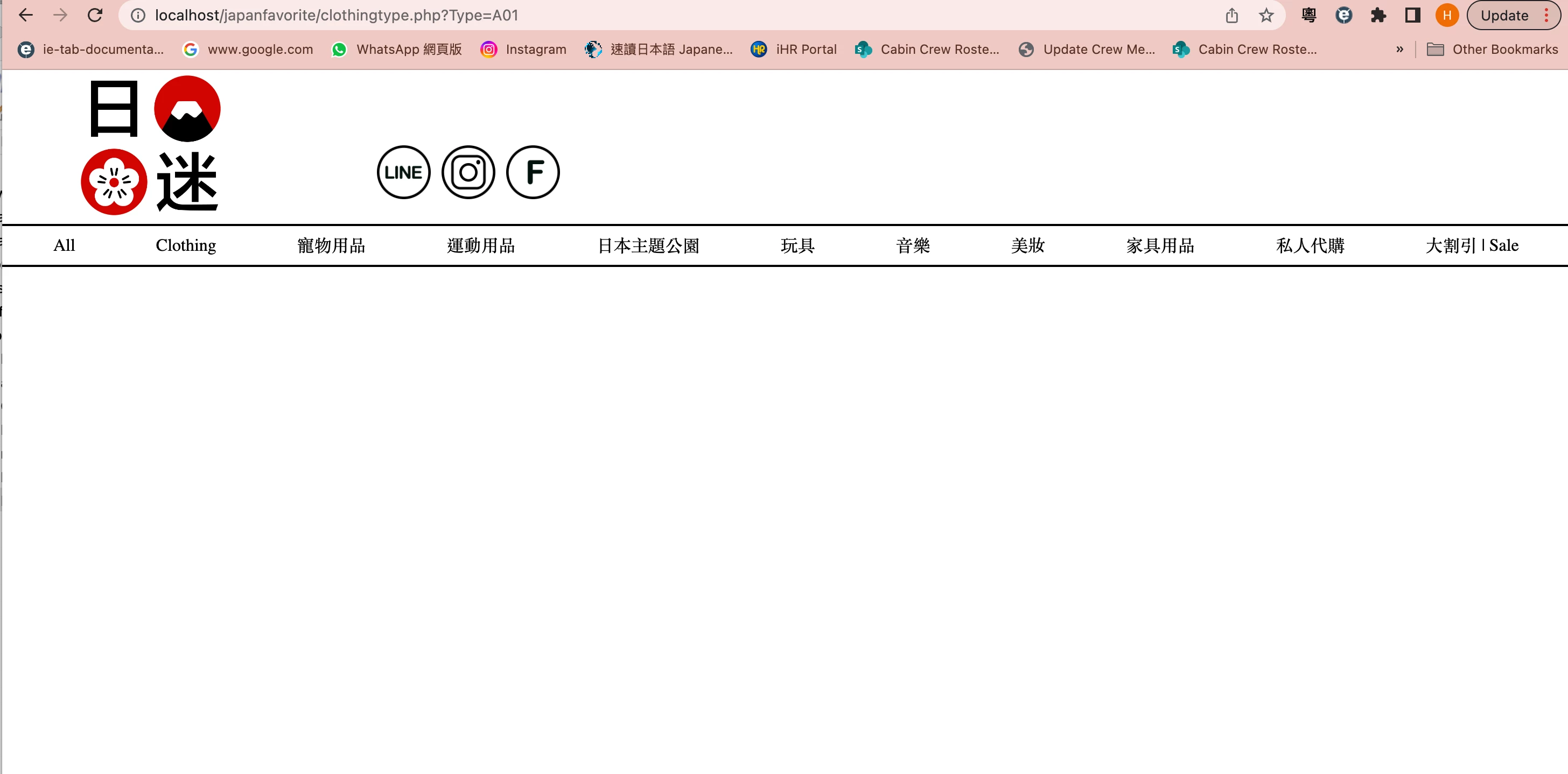Image resolution: width=1568 pixels, height=774 pixels.
Task: Reload the page
Action: (x=95, y=15)
